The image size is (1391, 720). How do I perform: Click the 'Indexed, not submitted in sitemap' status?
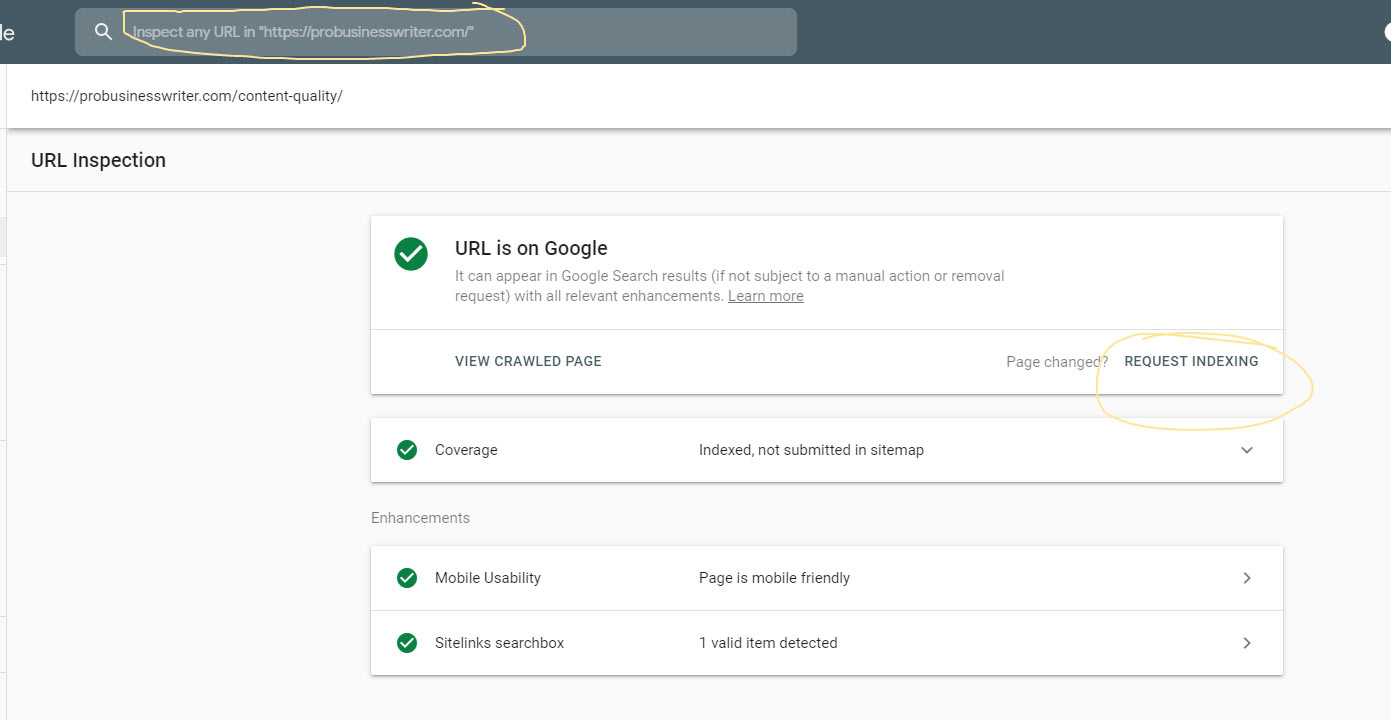[811, 450]
